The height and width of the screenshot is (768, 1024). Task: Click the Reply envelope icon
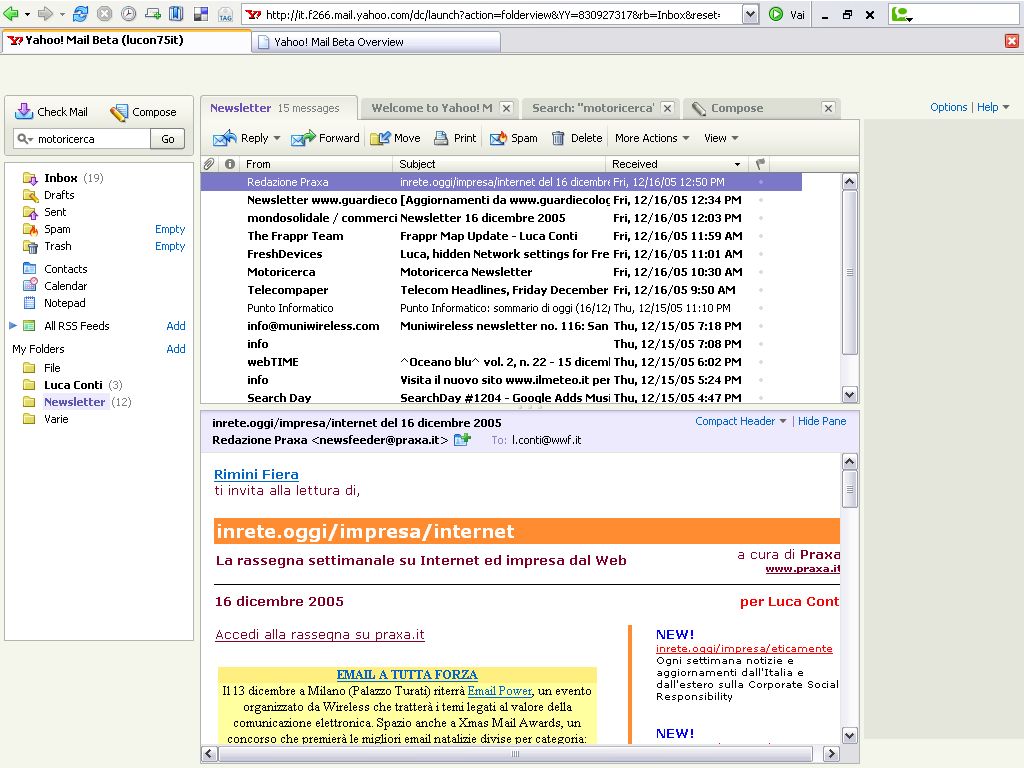(225, 138)
